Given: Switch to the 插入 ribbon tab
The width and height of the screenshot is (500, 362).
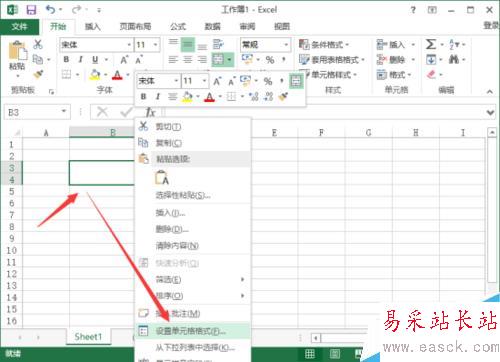Looking at the screenshot, I should click(92, 27).
